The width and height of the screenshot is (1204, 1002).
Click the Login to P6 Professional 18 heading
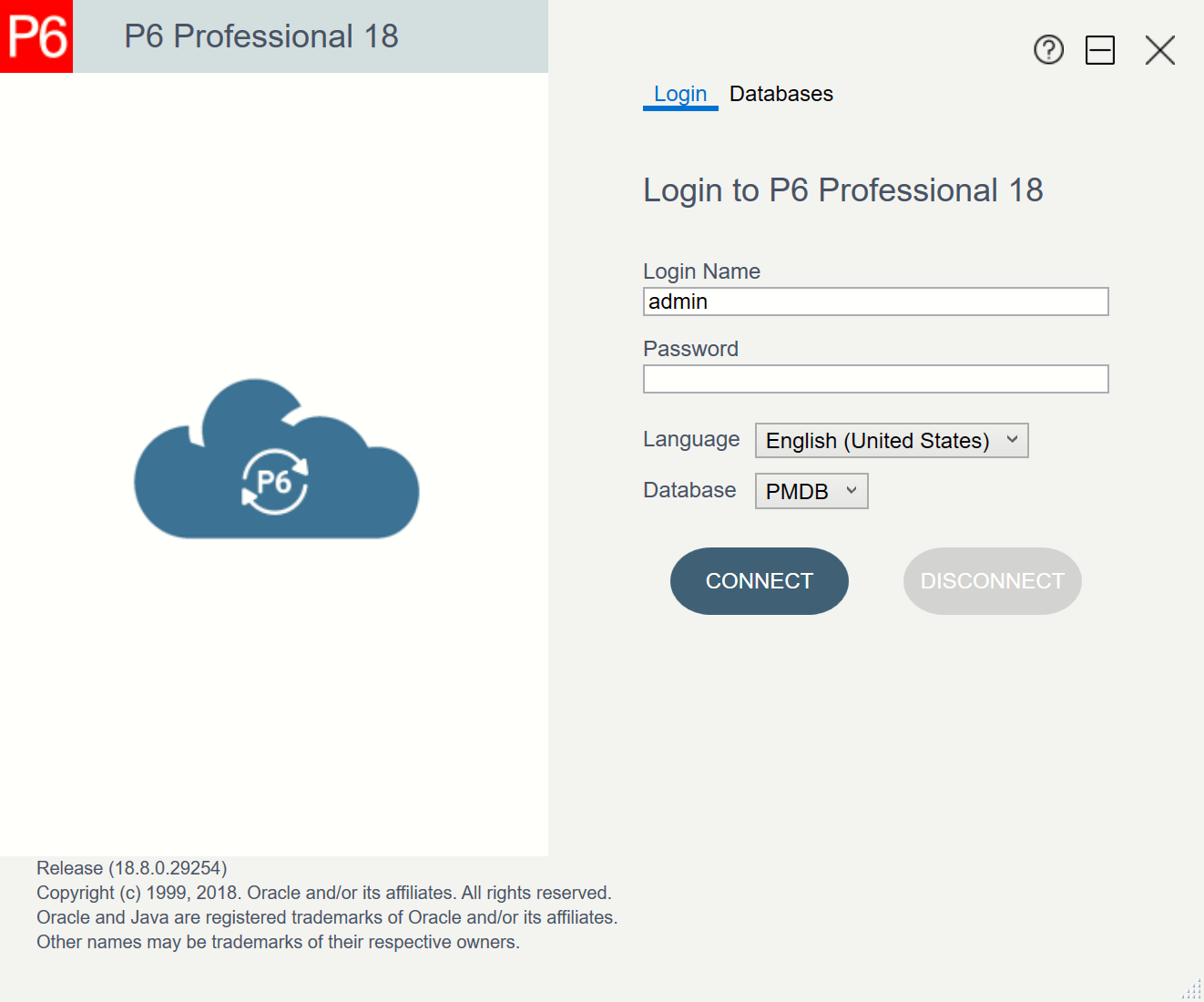(843, 190)
